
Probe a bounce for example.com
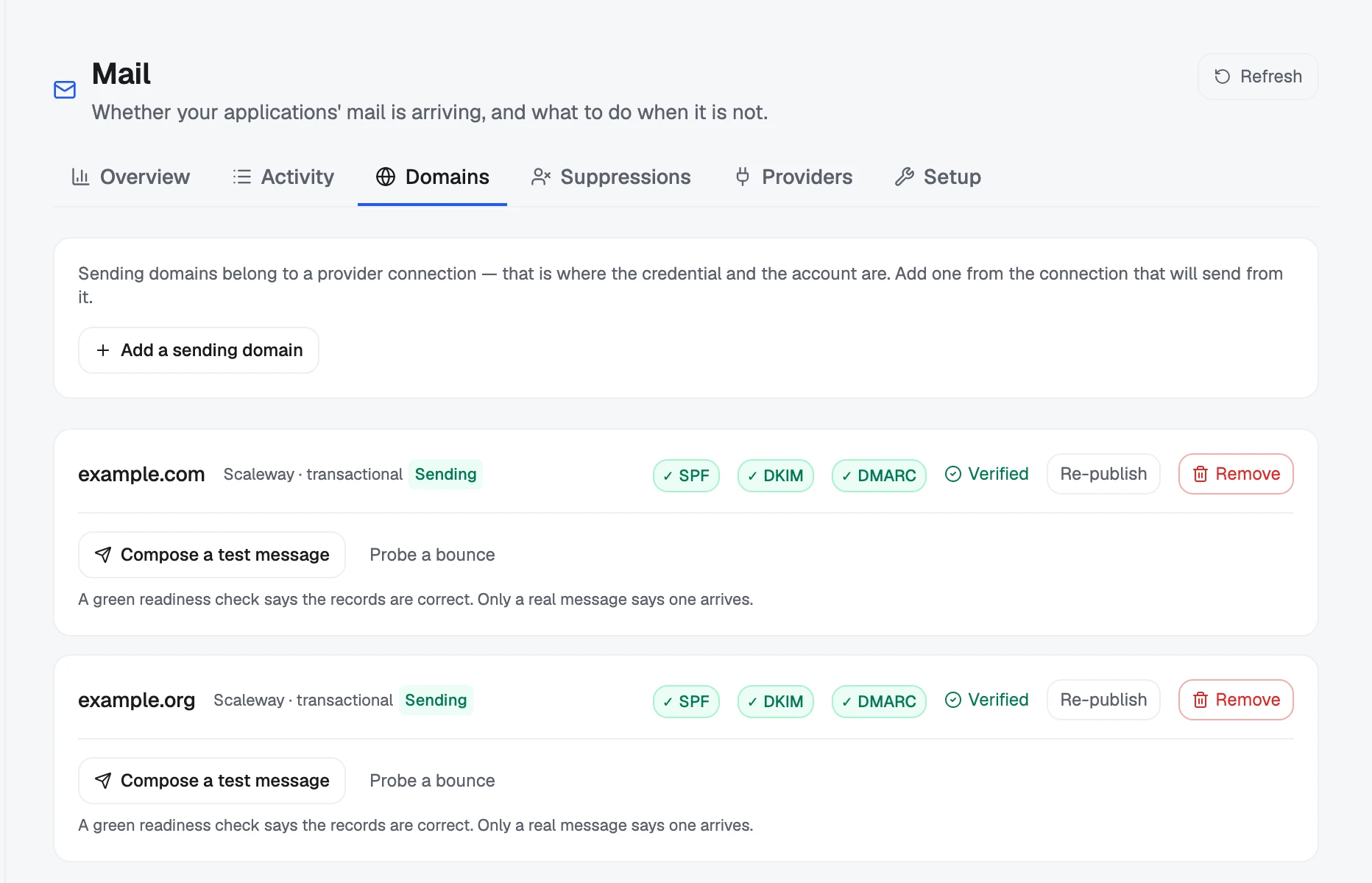click(432, 555)
